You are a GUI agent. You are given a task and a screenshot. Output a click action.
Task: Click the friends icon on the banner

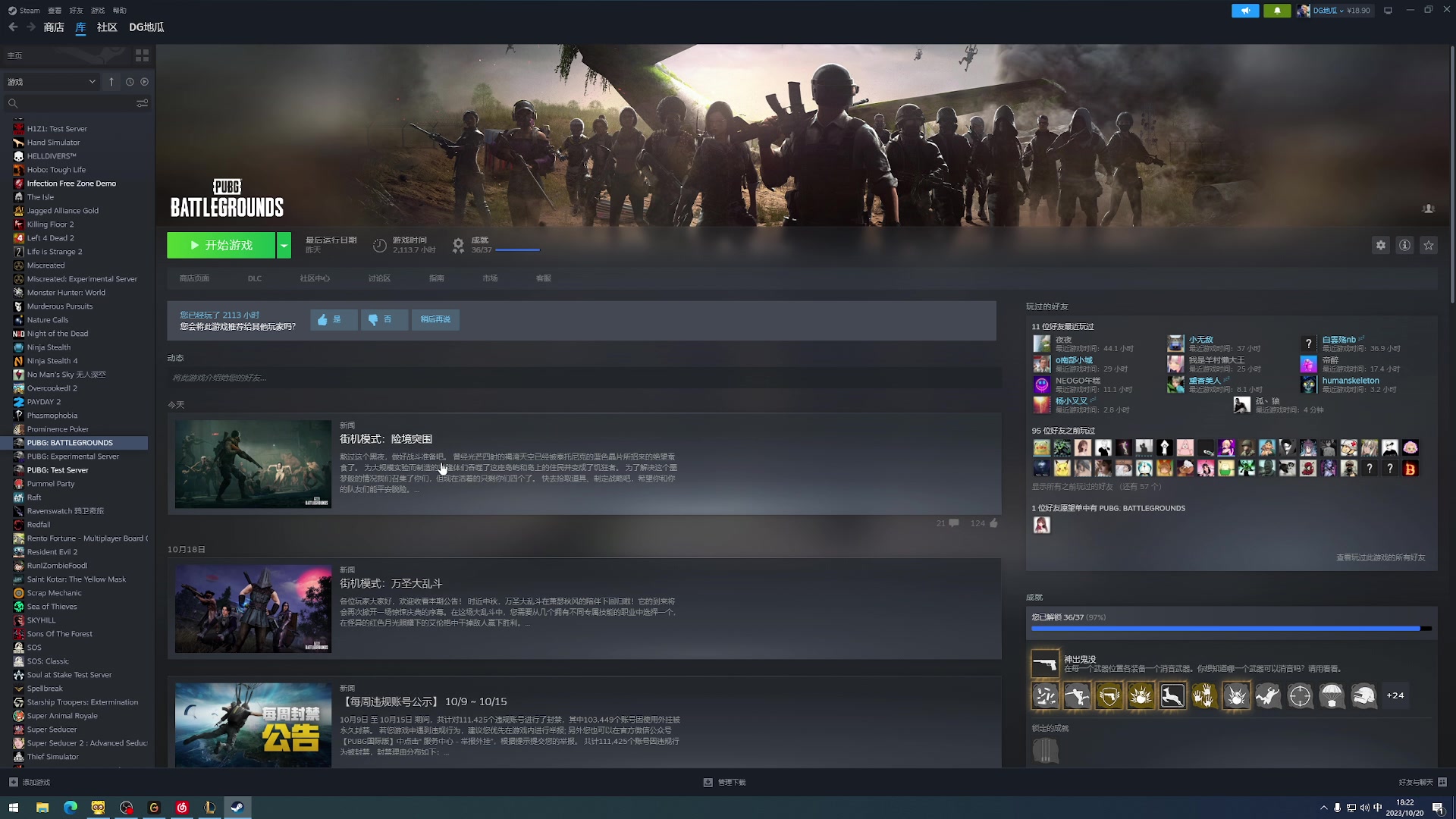click(x=1428, y=209)
